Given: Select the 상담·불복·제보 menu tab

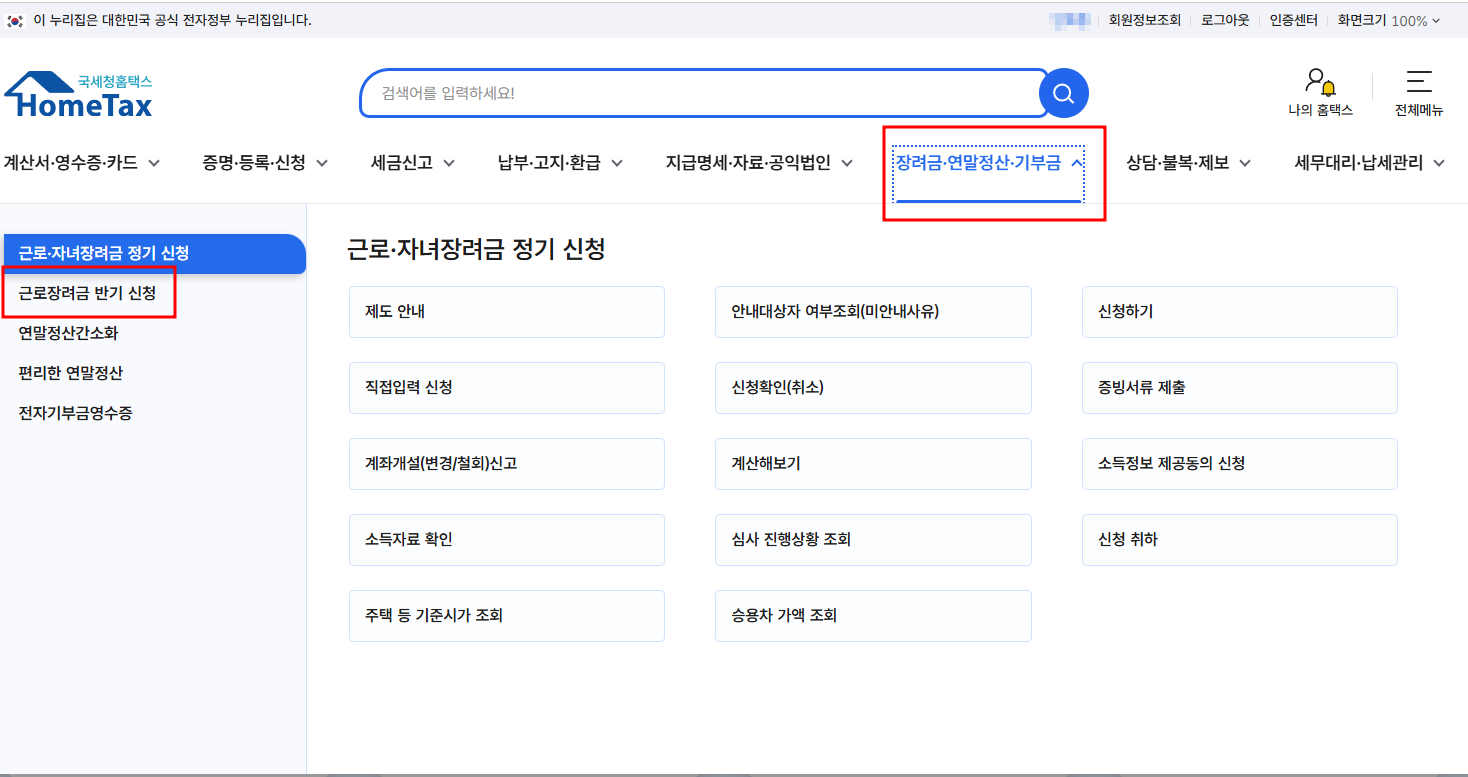Looking at the screenshot, I should point(1188,162).
